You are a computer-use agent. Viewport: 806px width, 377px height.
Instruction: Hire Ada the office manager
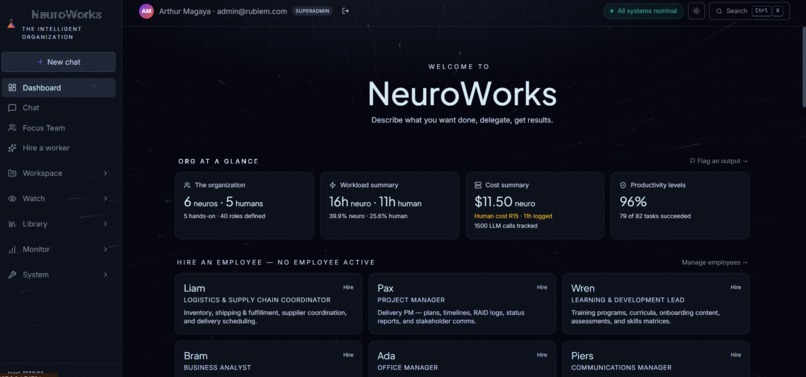tap(542, 355)
